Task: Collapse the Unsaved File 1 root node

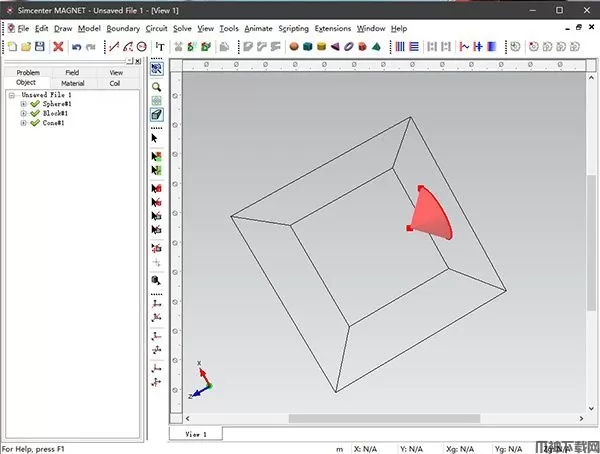Action: coord(11,95)
